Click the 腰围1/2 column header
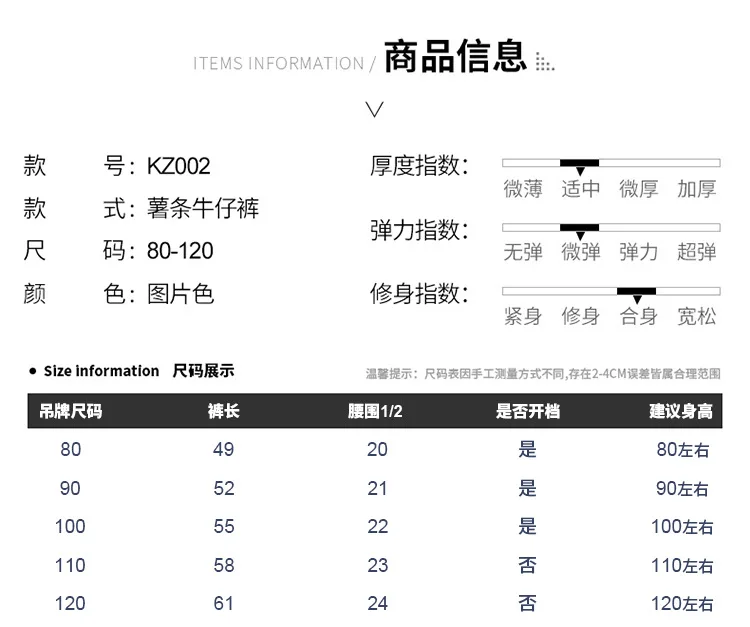 [x=375, y=411]
